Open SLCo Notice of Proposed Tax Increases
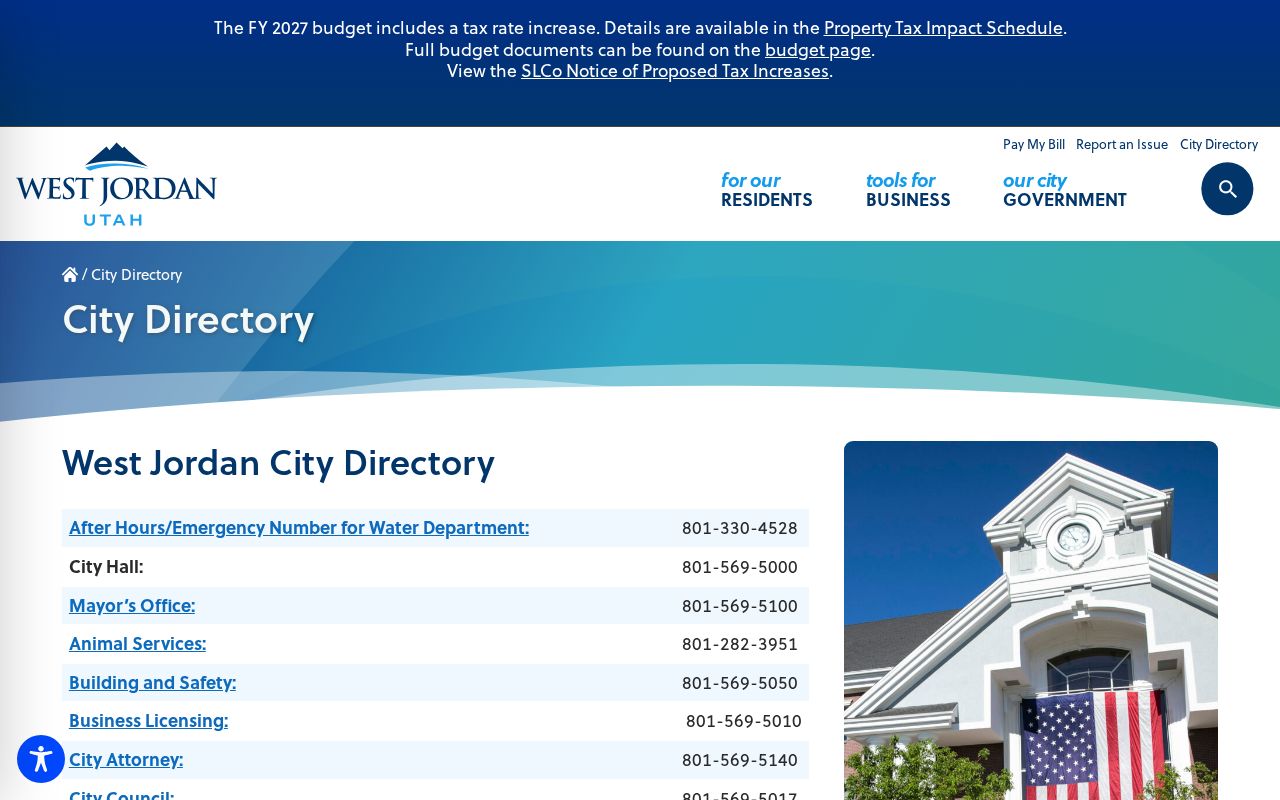Screen dimensions: 1280x800 click(x=675, y=71)
